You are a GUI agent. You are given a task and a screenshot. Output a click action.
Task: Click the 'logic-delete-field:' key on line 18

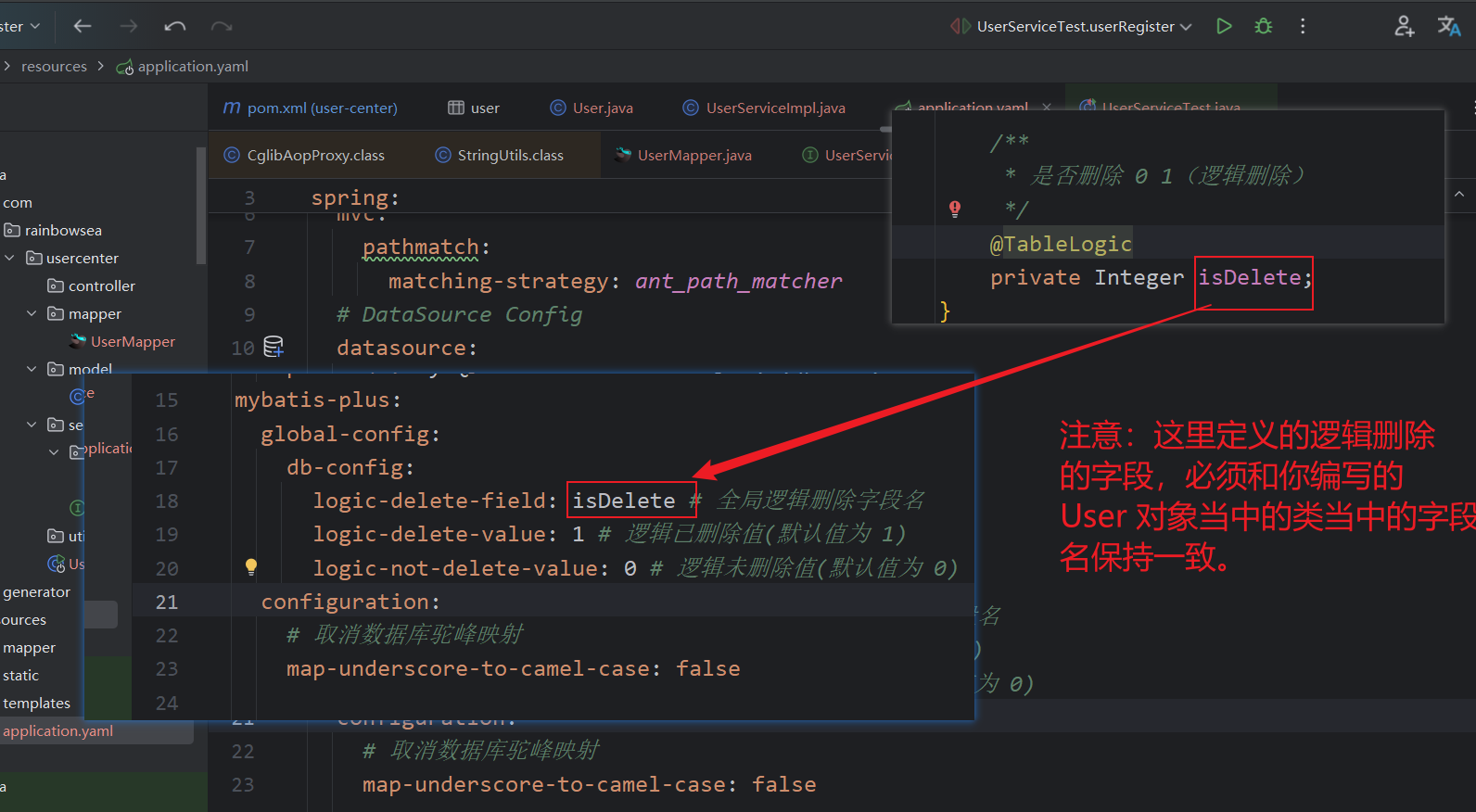(436, 501)
